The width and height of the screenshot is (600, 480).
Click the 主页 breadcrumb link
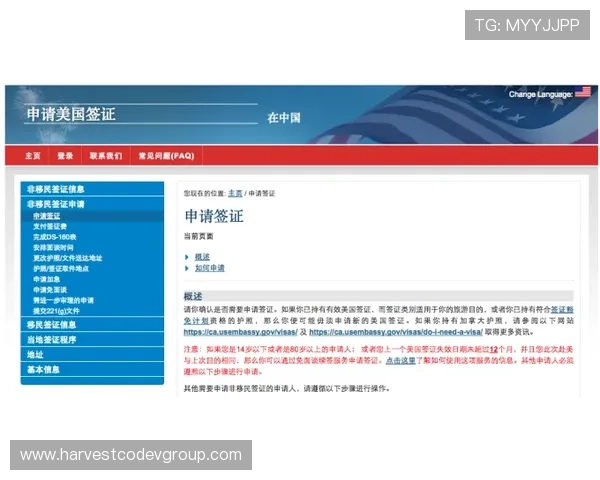(235, 193)
